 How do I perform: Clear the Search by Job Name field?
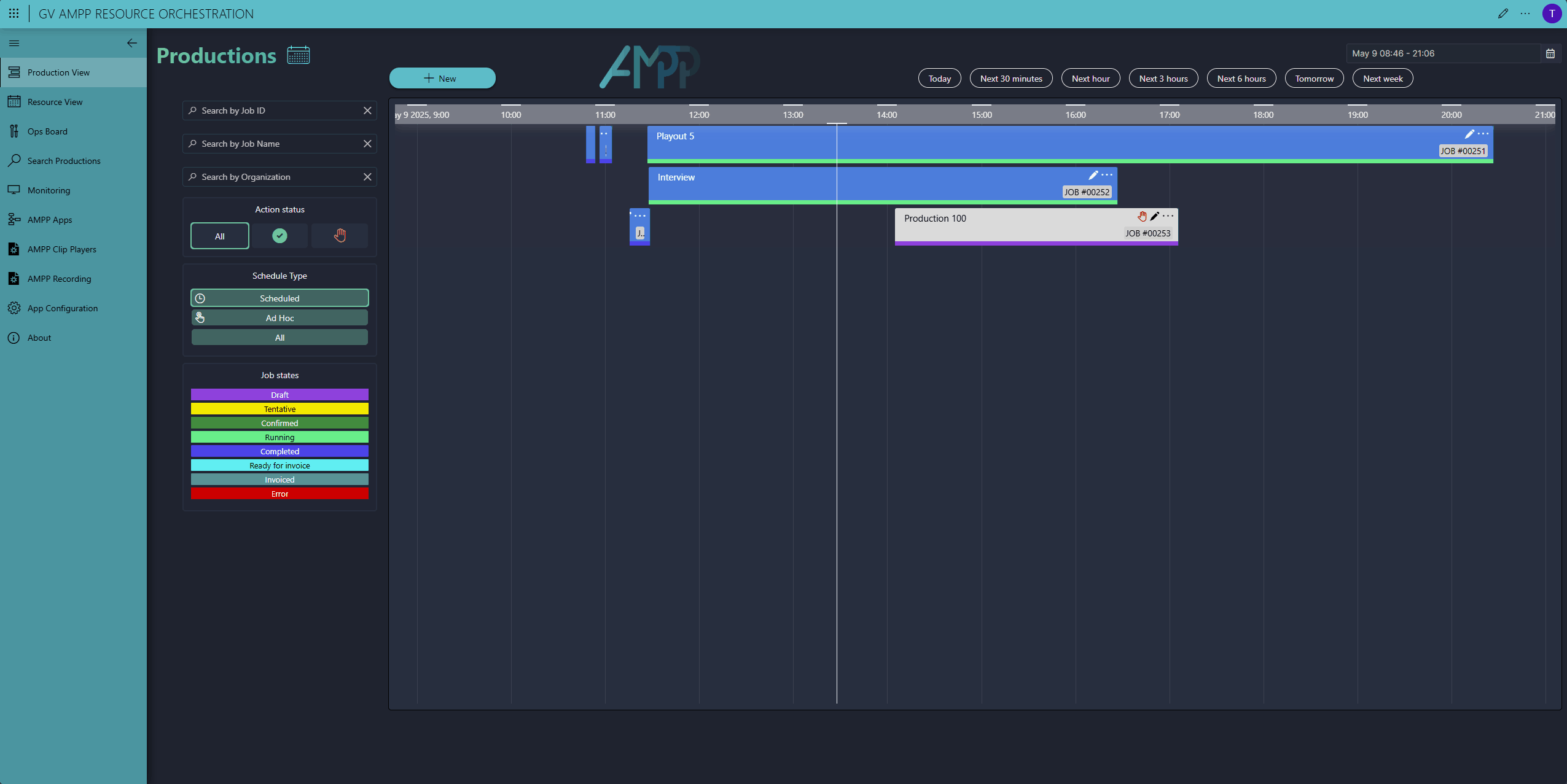367,144
